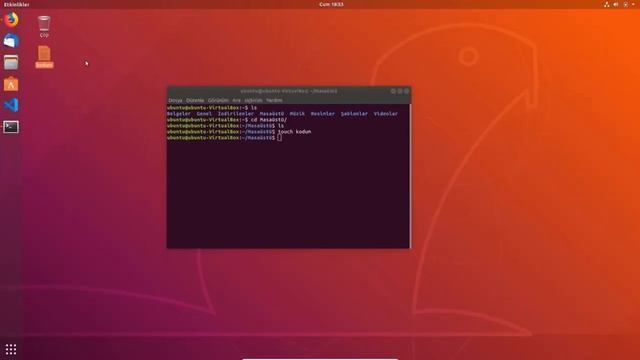Click 'Genel' in the ls output

(204, 114)
